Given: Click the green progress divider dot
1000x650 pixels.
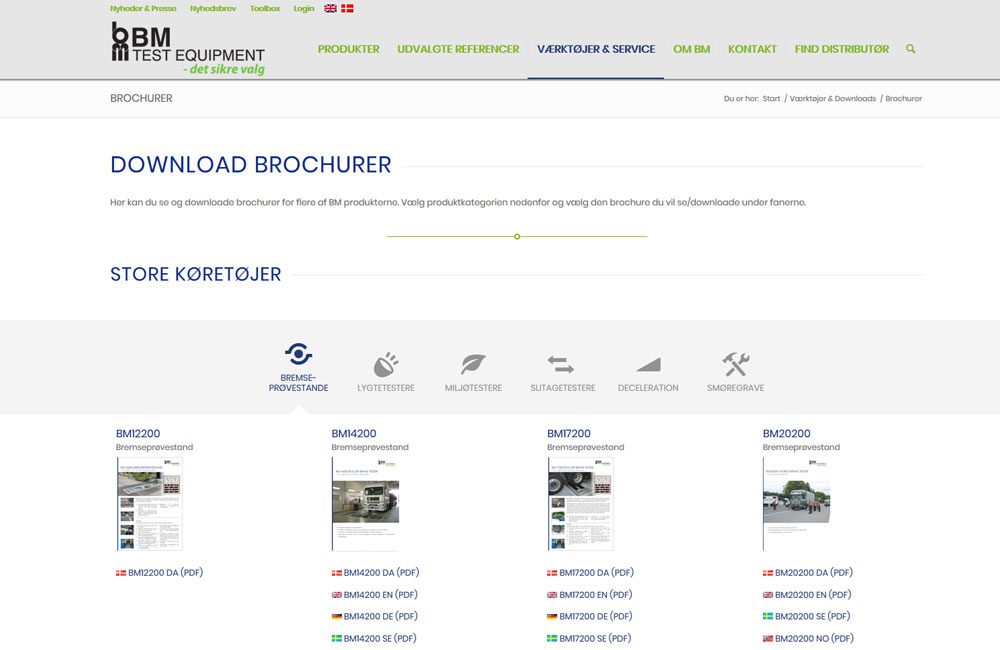Looking at the screenshot, I should point(517,237).
